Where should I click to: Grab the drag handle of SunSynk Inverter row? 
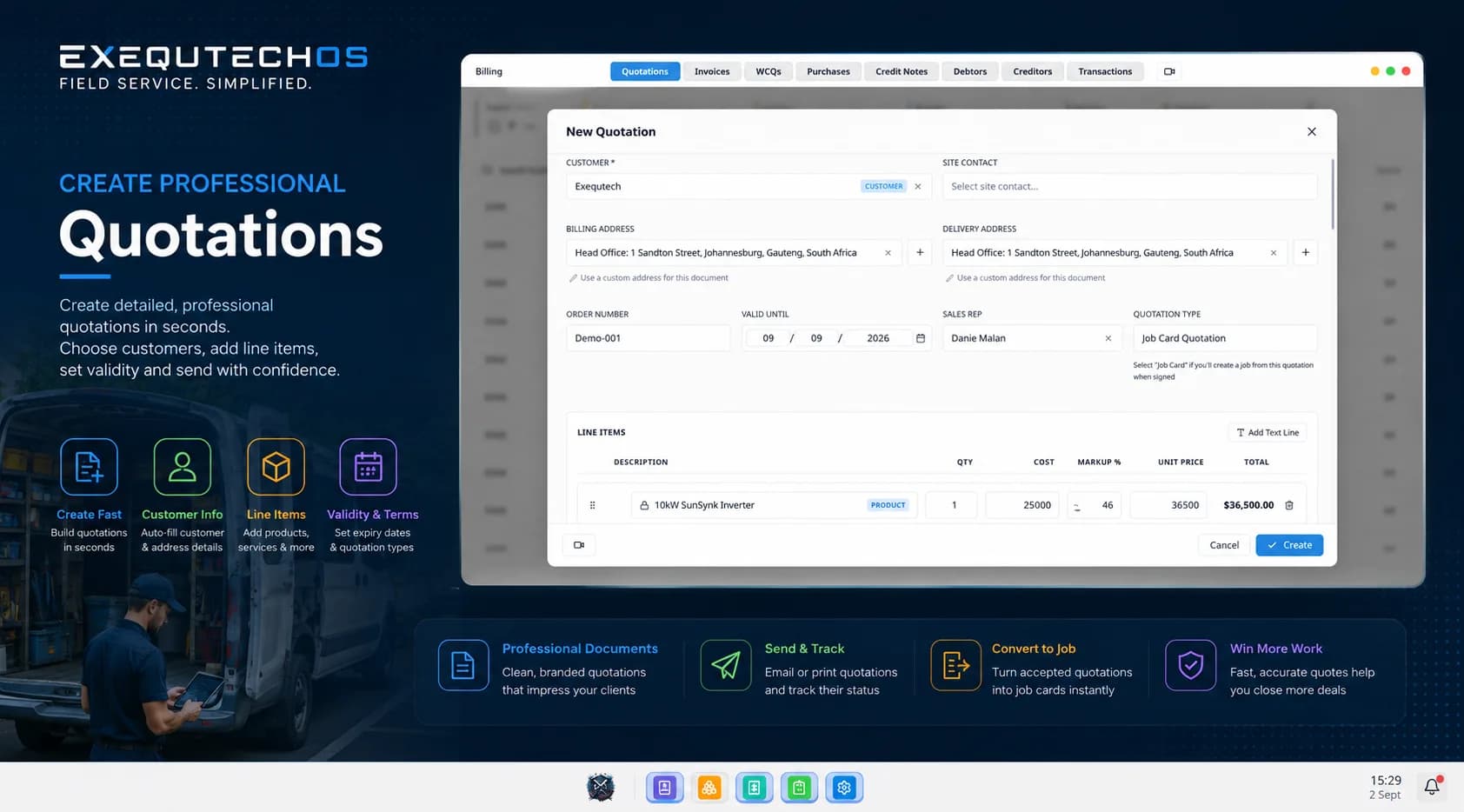tap(592, 505)
